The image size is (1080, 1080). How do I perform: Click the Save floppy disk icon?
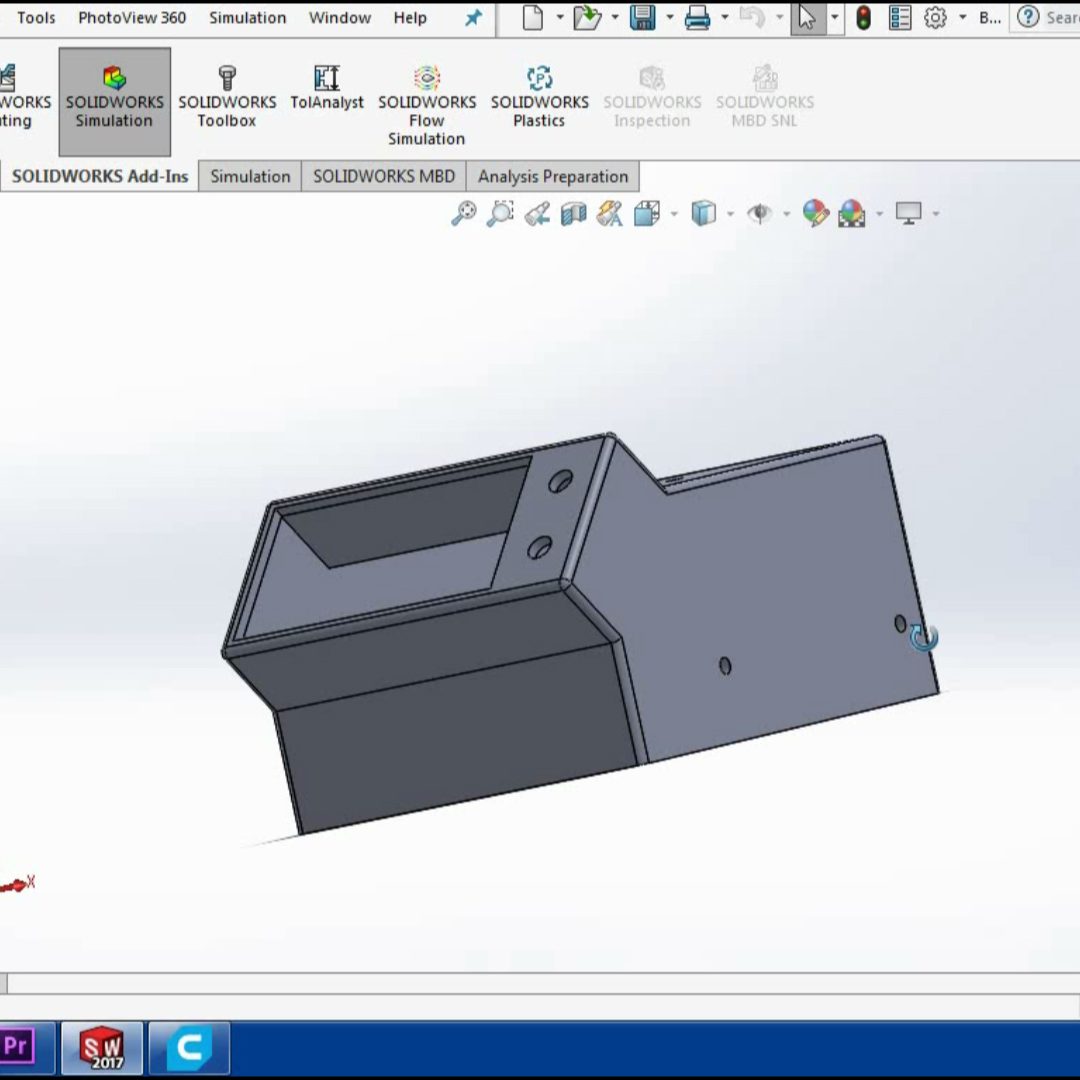(641, 18)
